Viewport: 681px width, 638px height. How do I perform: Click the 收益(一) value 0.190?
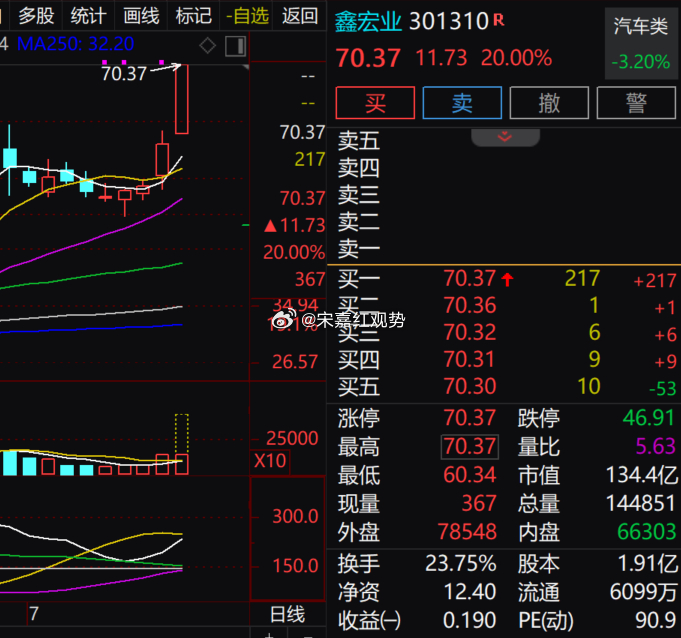469,620
